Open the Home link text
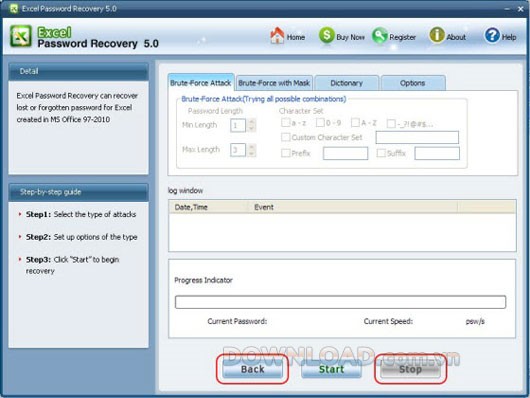Image resolution: width=530 pixels, height=398 pixels. tap(296, 37)
